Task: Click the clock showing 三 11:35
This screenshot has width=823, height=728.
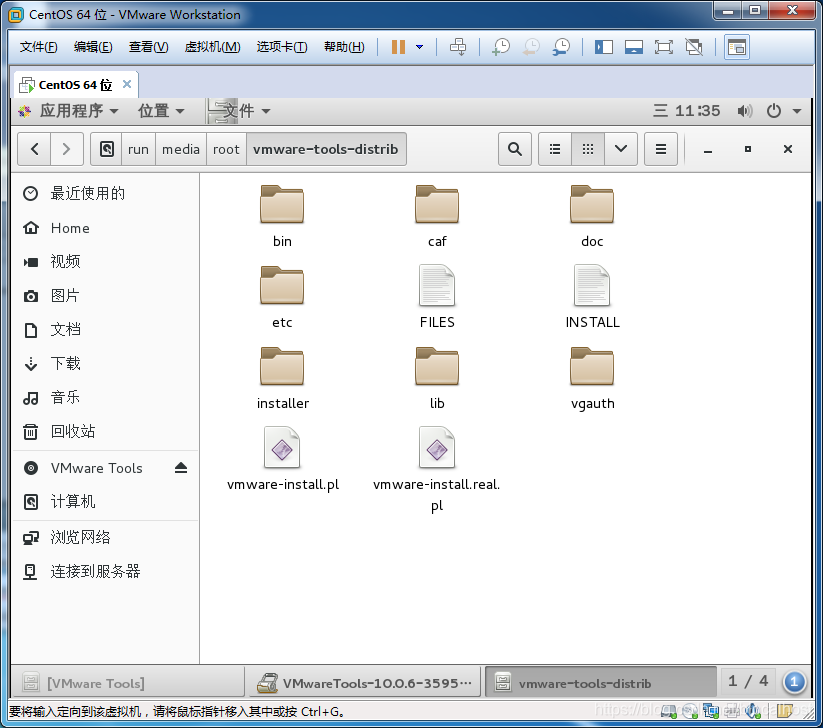Action: (687, 111)
